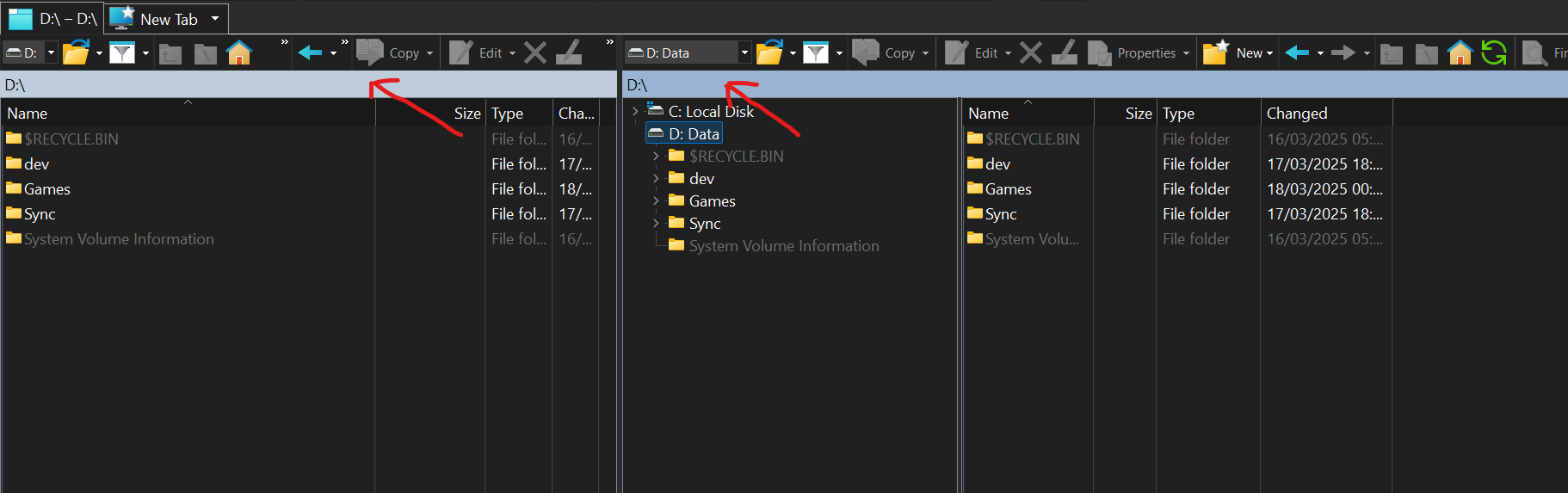Click the Properties button in right toolbar
This screenshot has height=493, width=1568.
[1134, 53]
